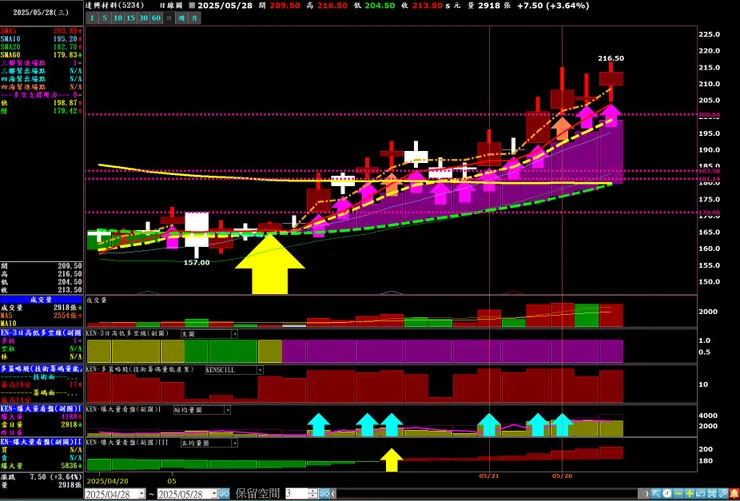Image resolution: width=740 pixels, height=501 pixels.
Task: Switch chart to 10-minute timeframe
Action: coord(118,18)
